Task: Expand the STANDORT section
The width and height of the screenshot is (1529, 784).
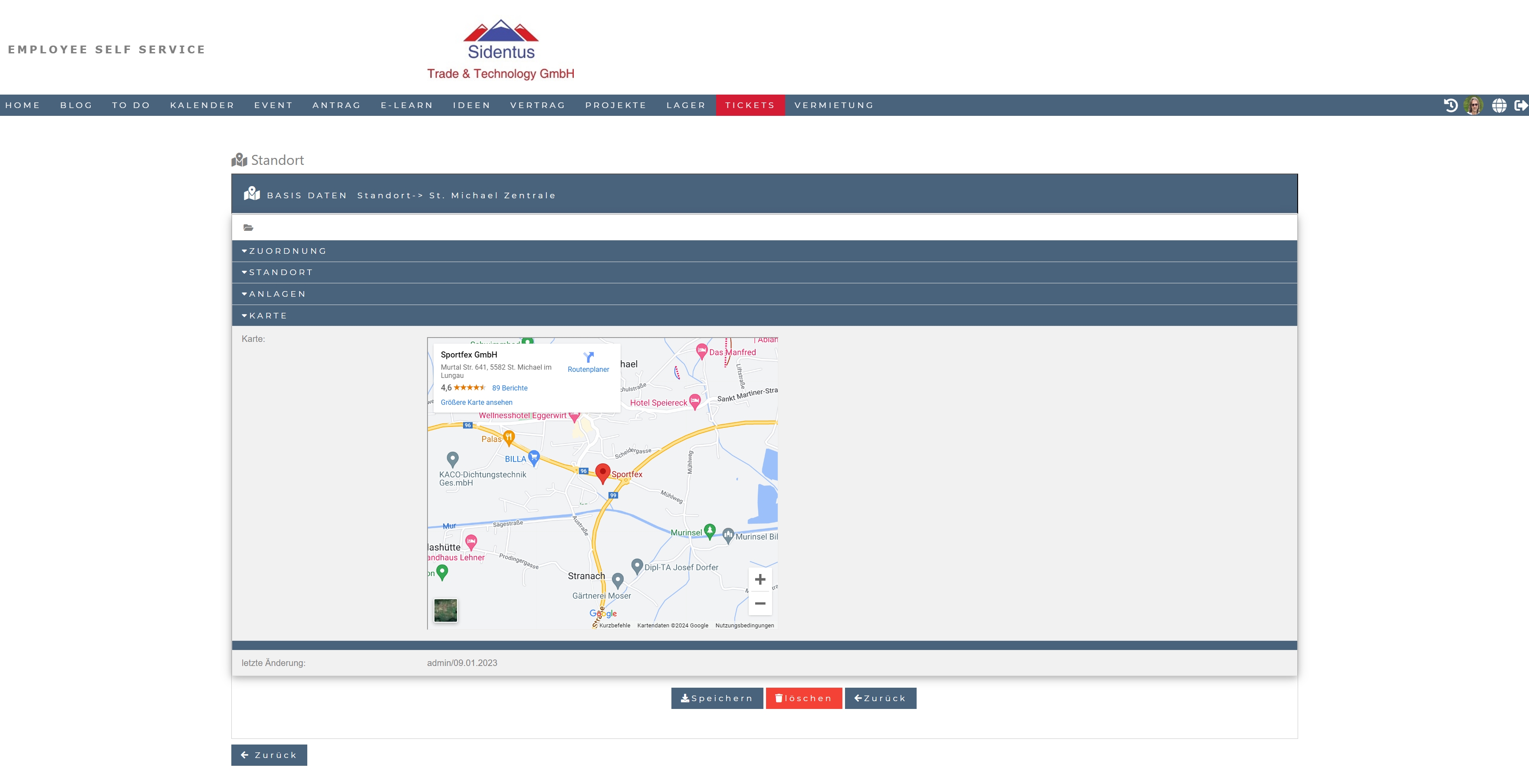Action: tap(280, 272)
